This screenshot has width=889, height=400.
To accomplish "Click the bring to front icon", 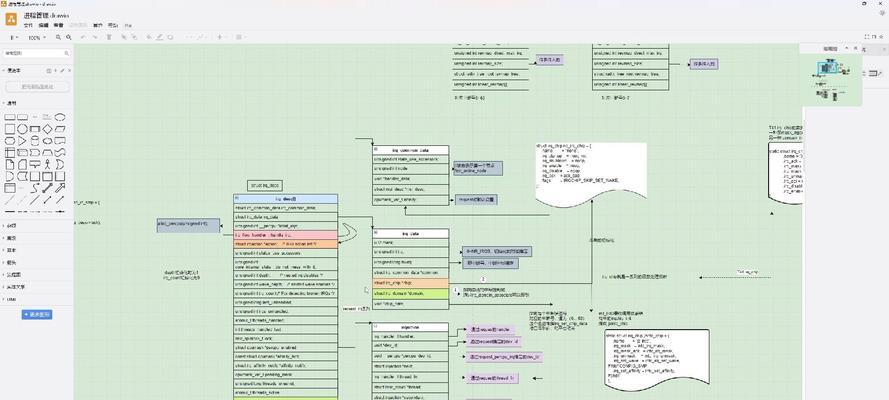I will (124, 37).
